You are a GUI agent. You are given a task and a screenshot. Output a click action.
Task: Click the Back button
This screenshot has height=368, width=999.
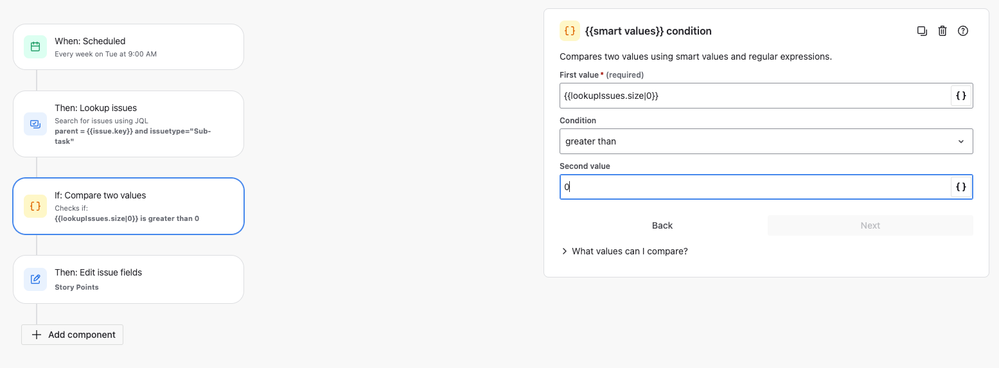point(662,225)
